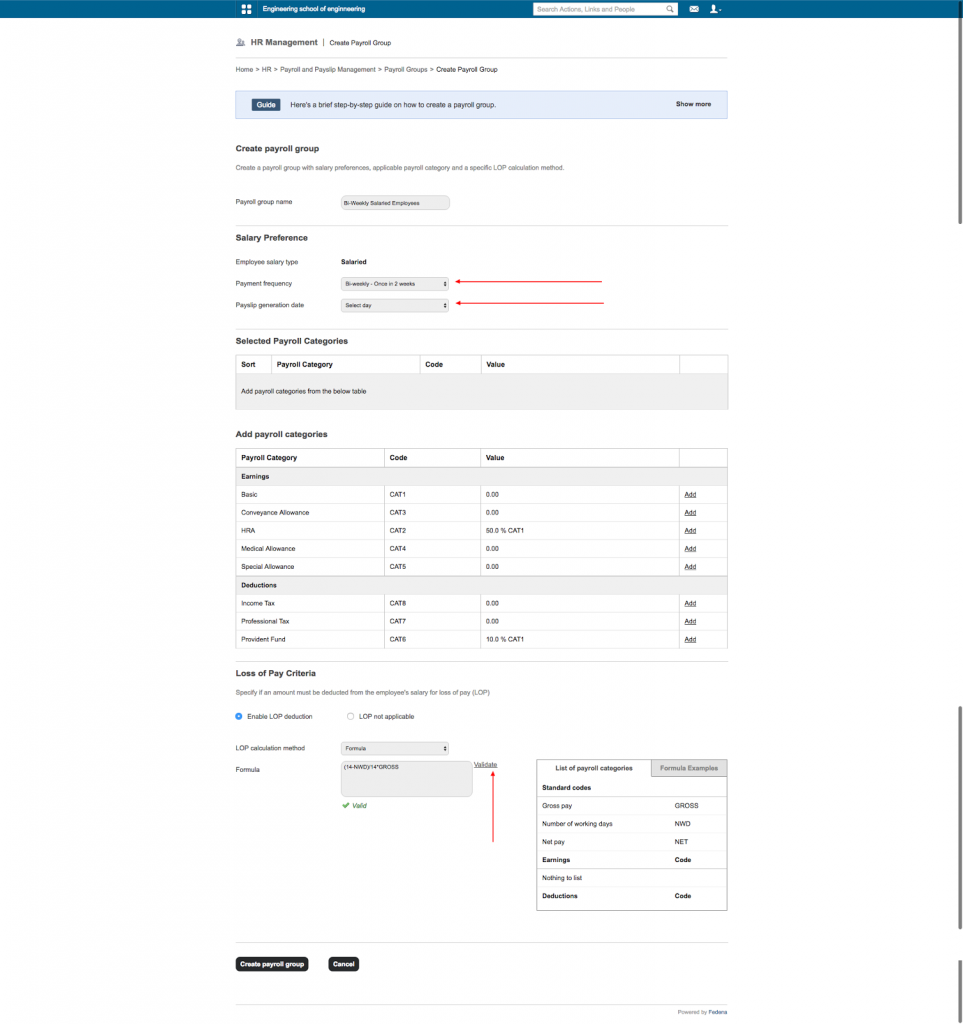
Task: Switch to the Formula Examples tab
Action: tap(688, 768)
